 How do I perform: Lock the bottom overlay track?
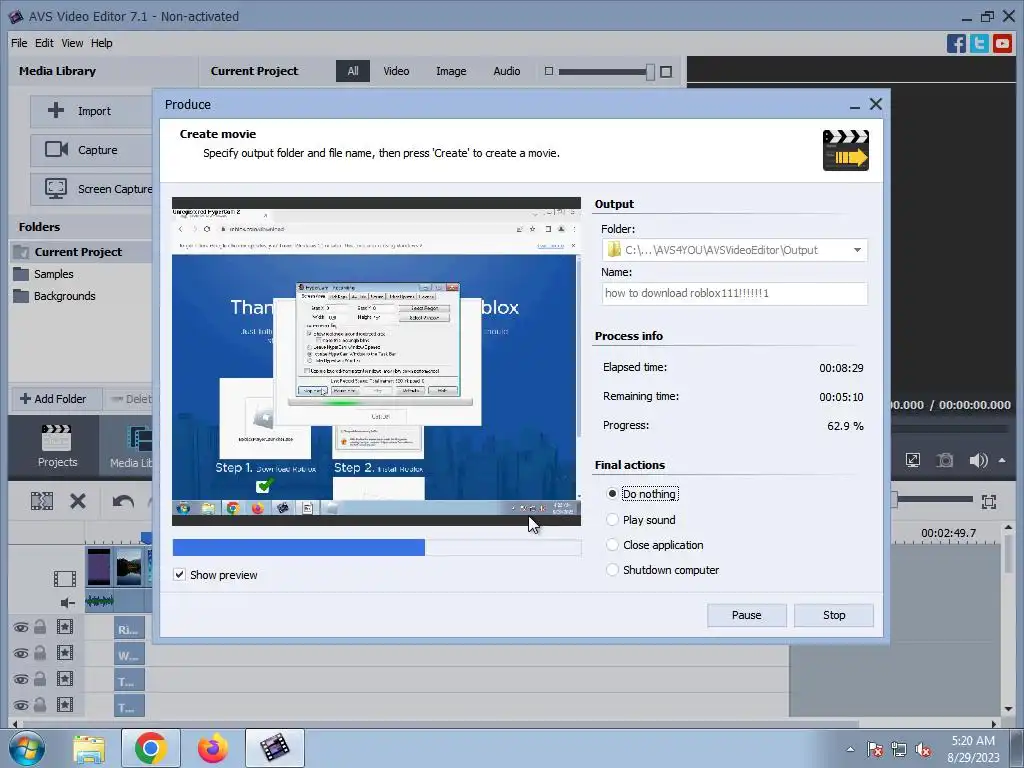(x=40, y=705)
